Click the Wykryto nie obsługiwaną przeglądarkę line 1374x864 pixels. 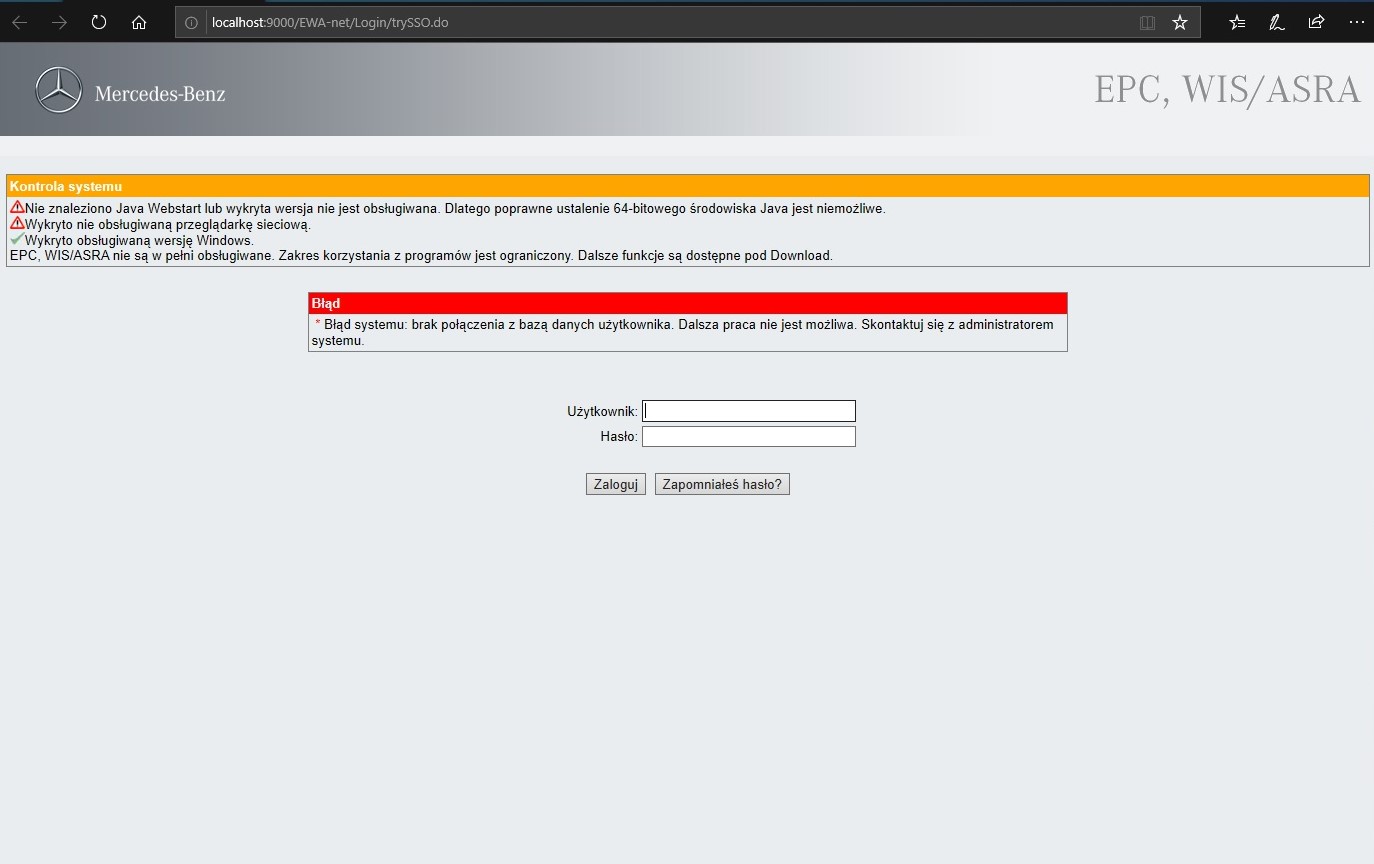(168, 225)
